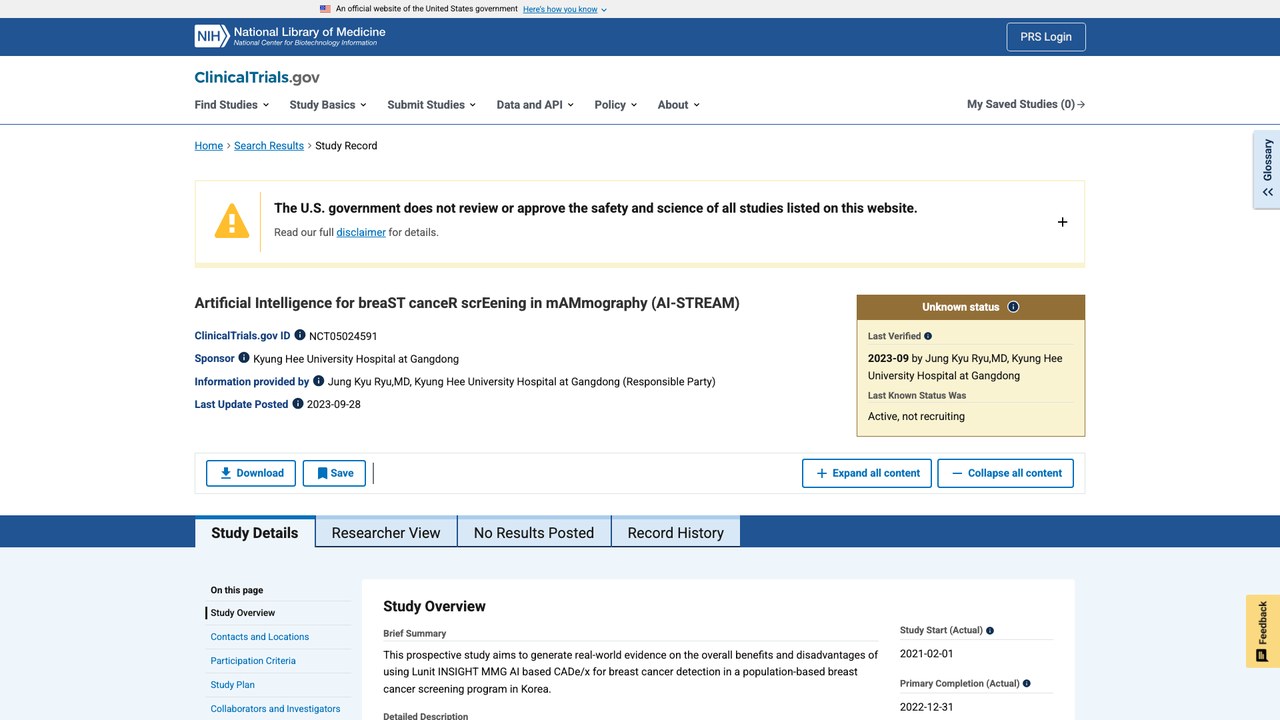This screenshot has height=720, width=1280.
Task: Switch to the Researcher View tab
Action: (x=386, y=532)
